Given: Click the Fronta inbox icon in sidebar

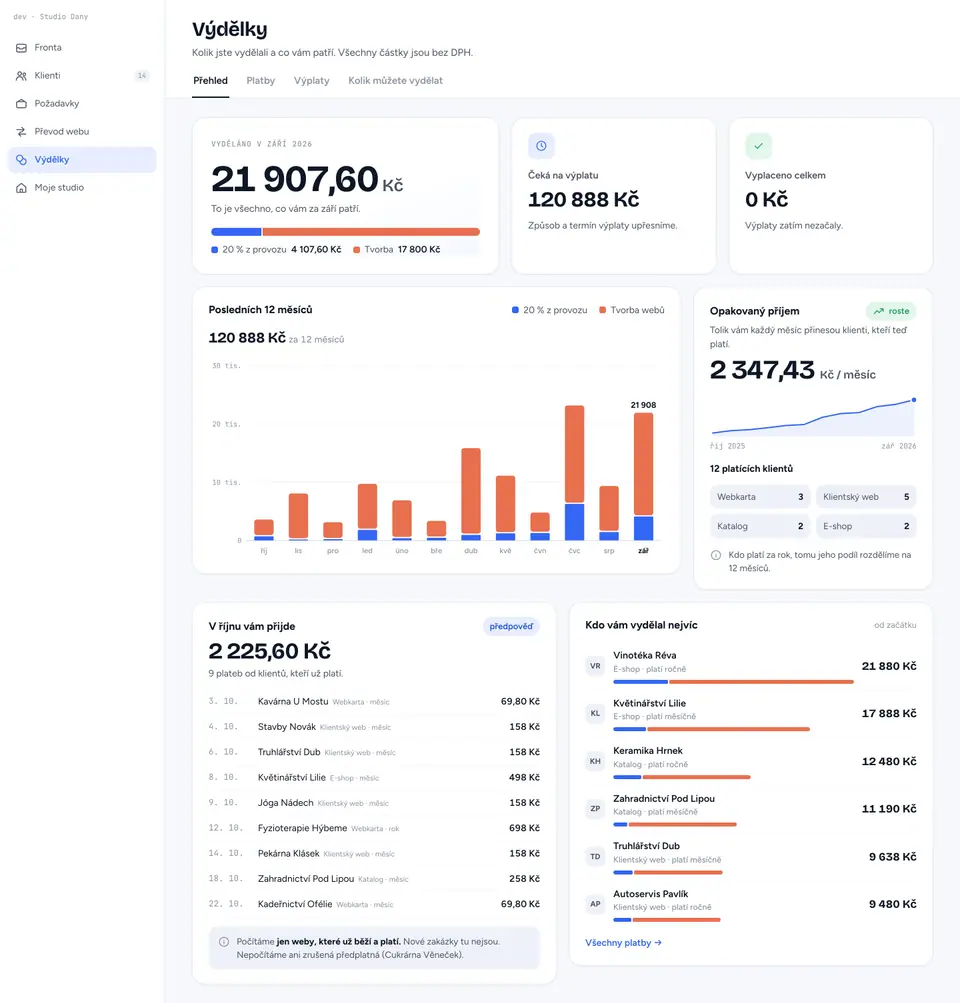Looking at the screenshot, I should coord(21,48).
